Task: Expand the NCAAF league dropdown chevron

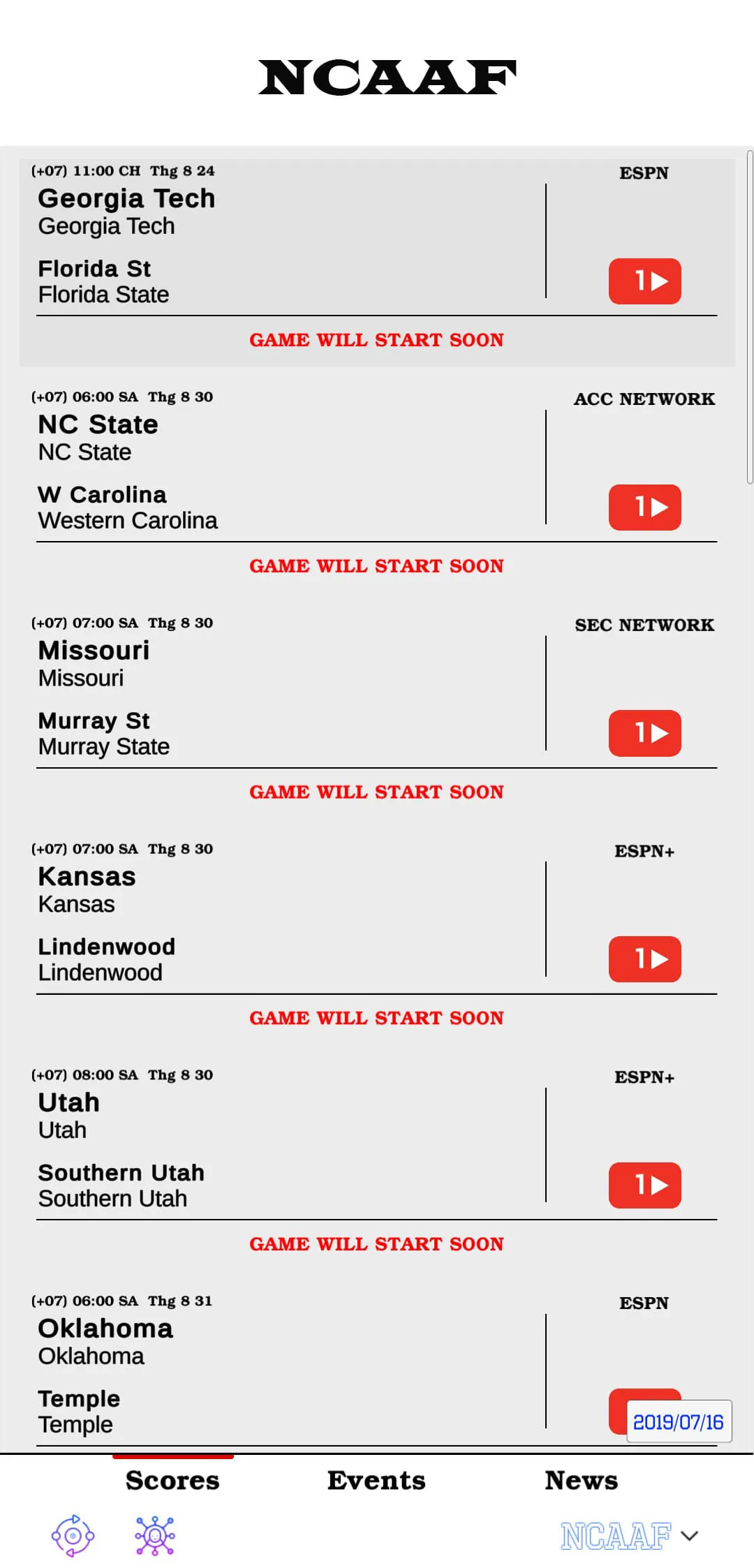Action: click(690, 1536)
